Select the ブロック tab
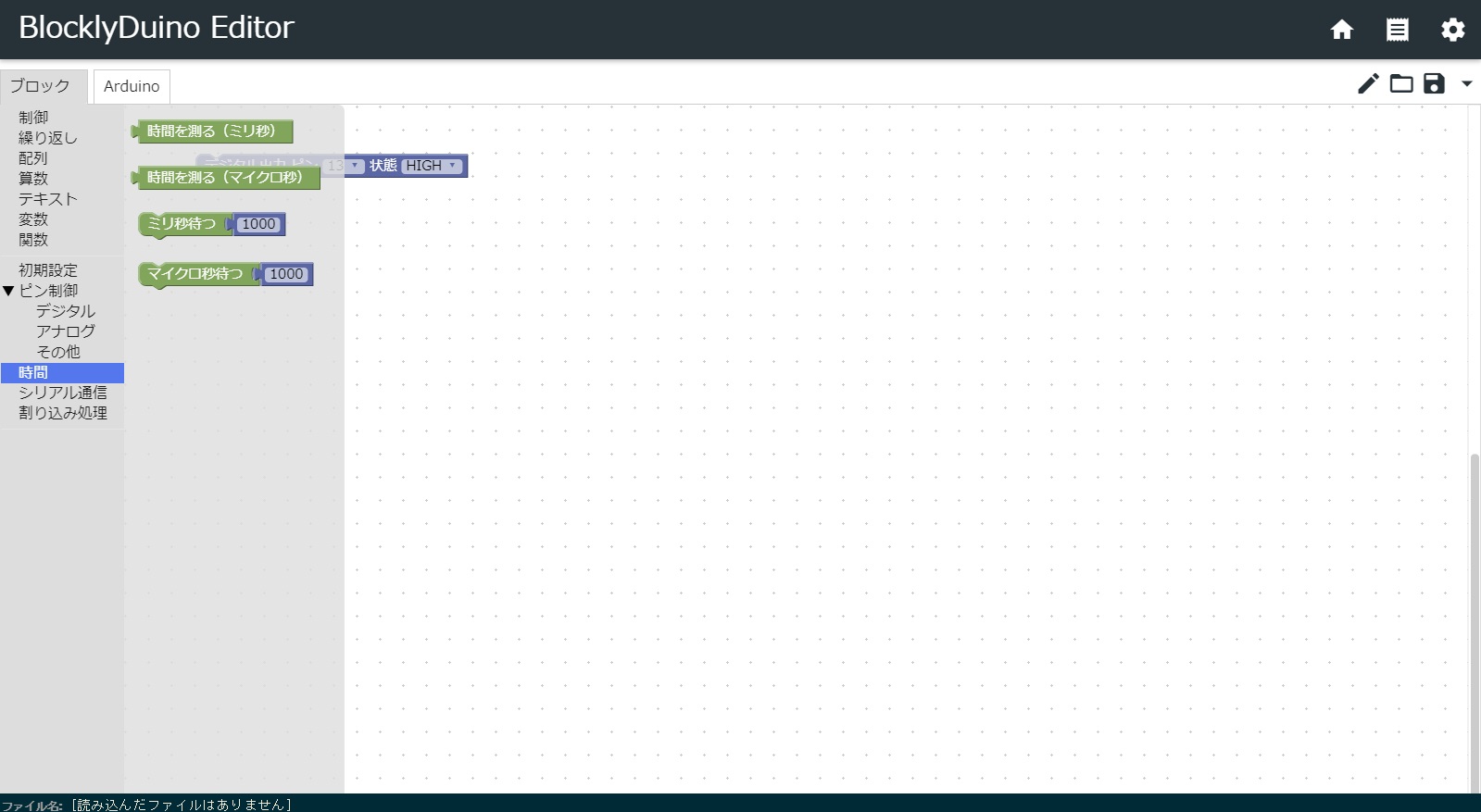Image resolution: width=1481 pixels, height=812 pixels. point(40,86)
